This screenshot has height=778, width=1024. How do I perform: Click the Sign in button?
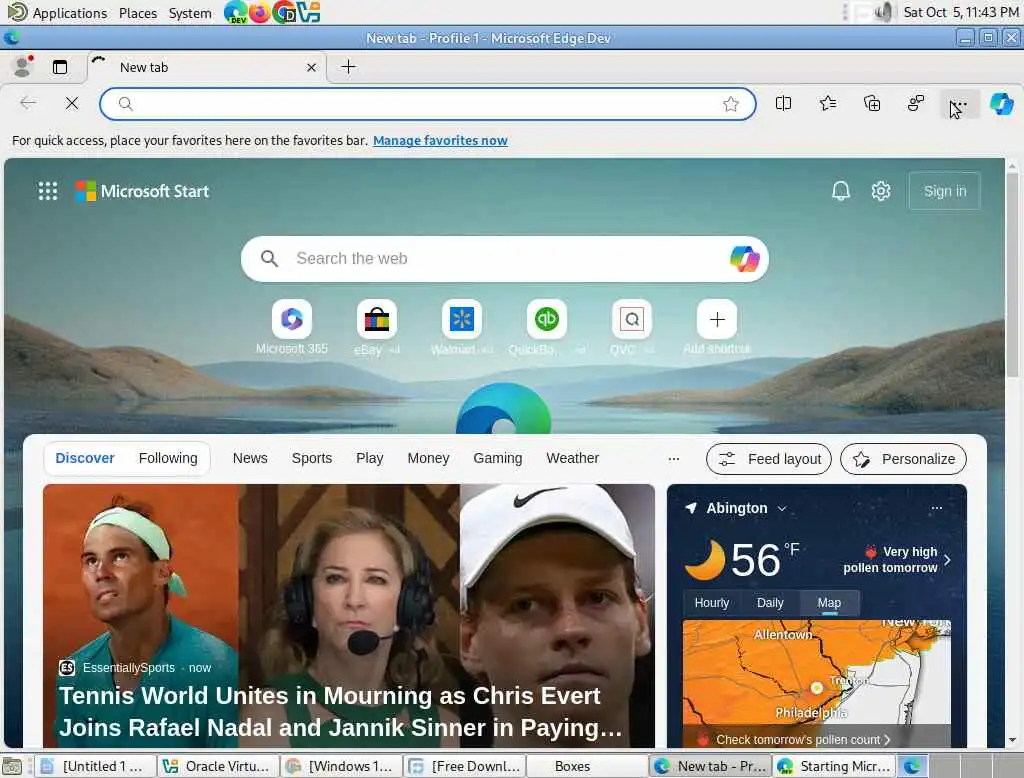coord(944,191)
